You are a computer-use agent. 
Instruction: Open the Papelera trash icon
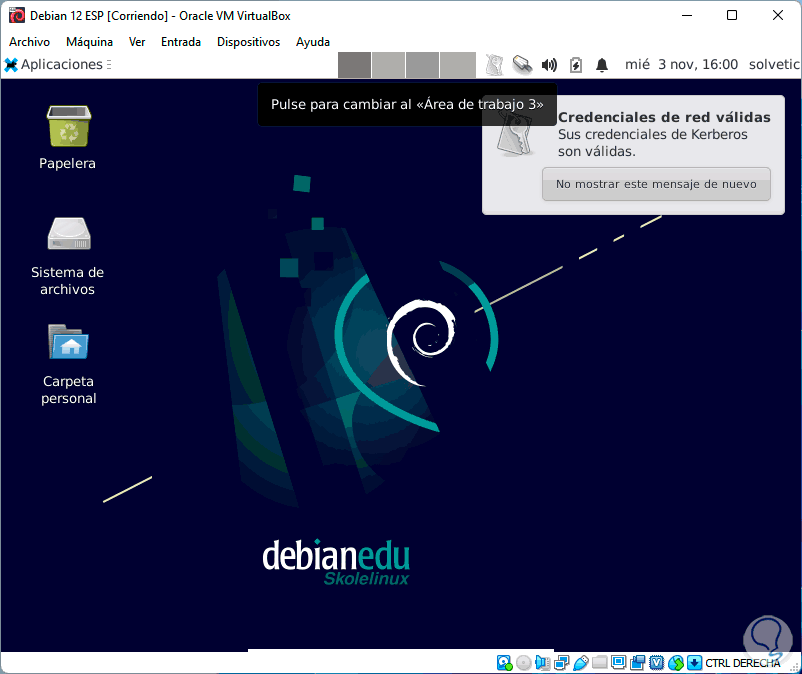click(69, 126)
